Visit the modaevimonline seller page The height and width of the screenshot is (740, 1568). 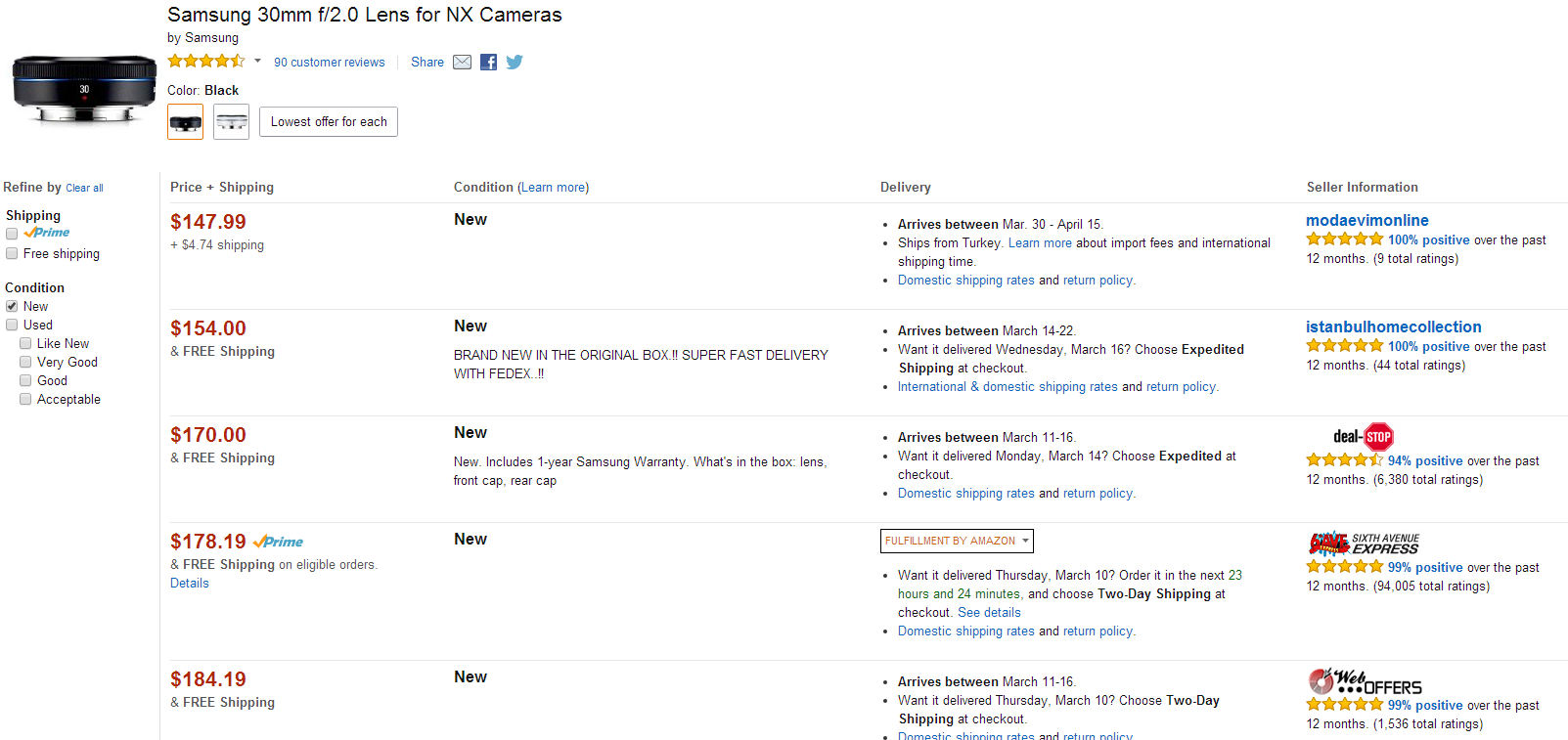1366,221
